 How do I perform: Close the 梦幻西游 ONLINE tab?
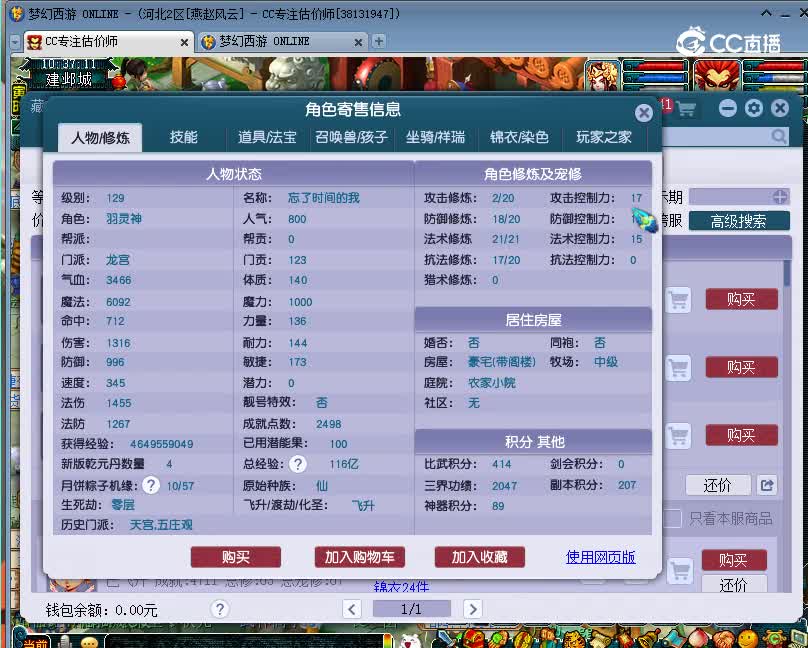point(358,42)
